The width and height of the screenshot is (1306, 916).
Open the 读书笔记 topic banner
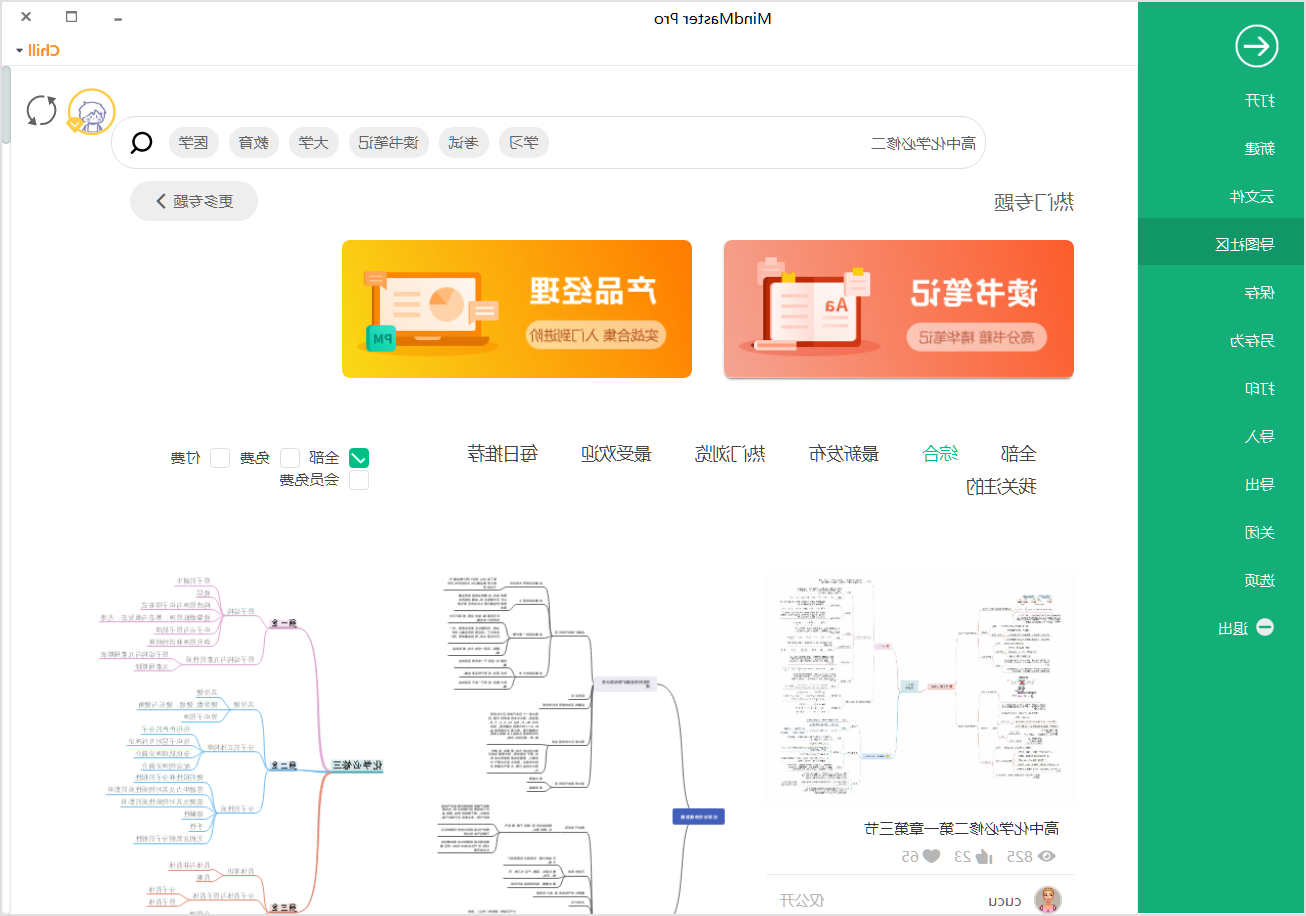(899, 309)
